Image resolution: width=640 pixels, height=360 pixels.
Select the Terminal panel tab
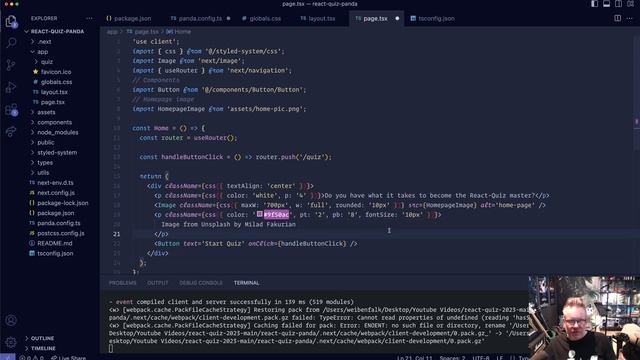(247, 283)
